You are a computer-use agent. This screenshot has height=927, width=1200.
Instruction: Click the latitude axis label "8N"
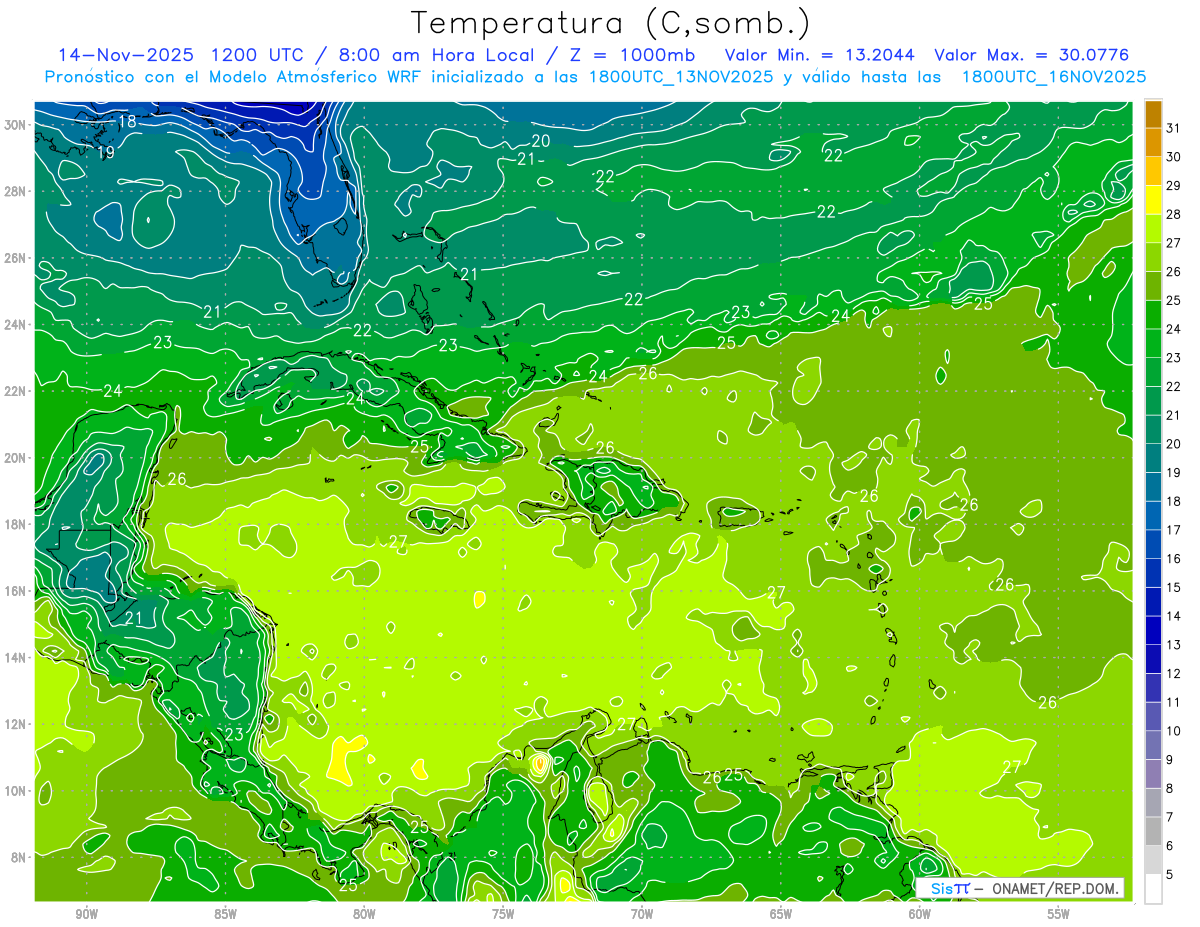pos(19,858)
